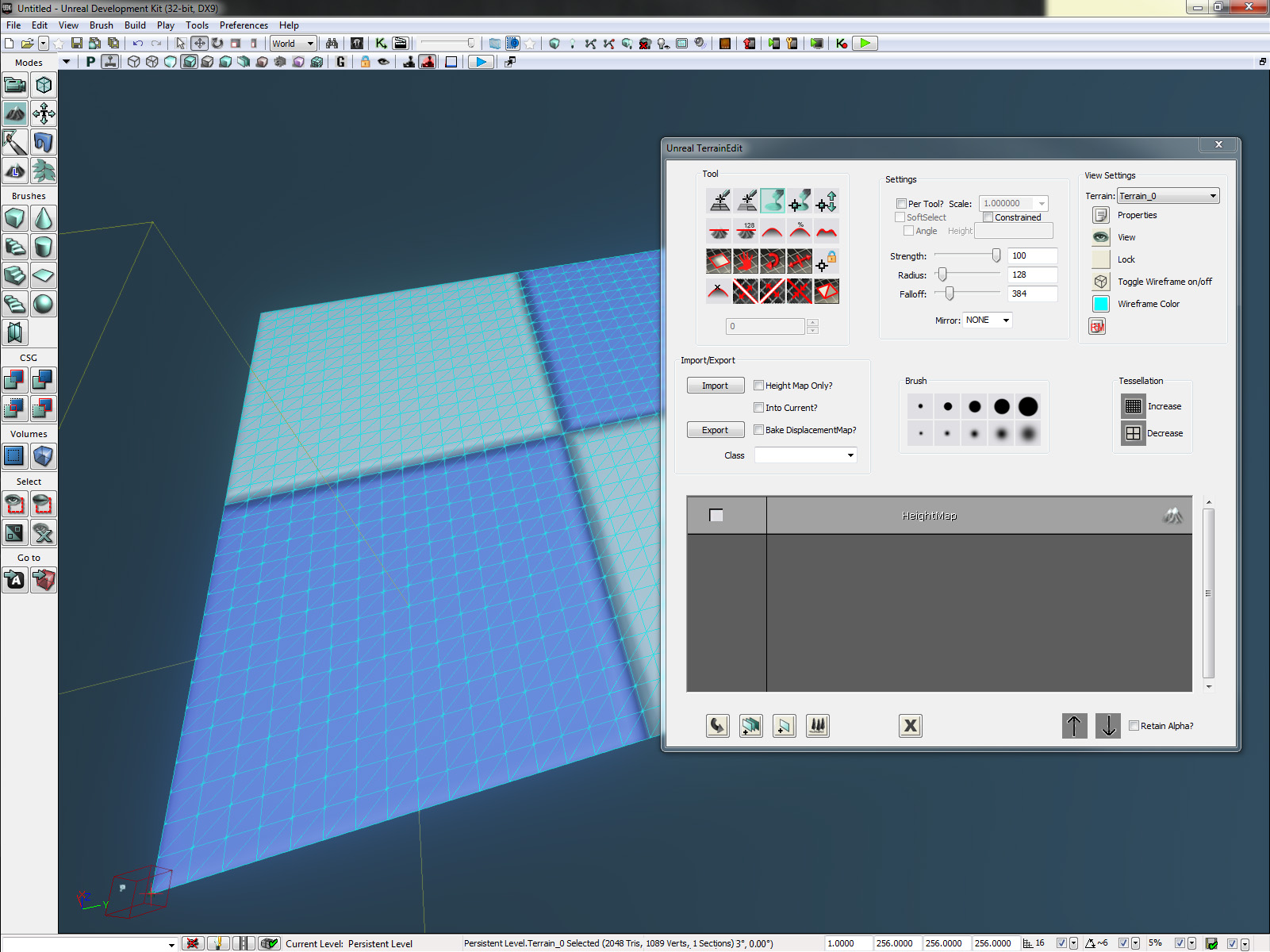This screenshot has height=952, width=1270.
Task: Open the Preferences menu
Action: point(244,25)
